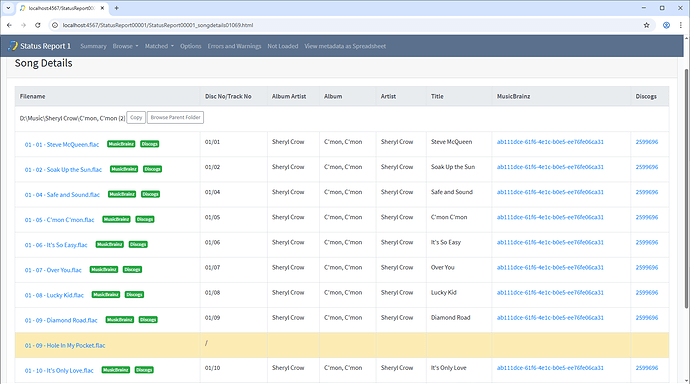Click Status Report 1 brand title
The width and height of the screenshot is (690, 384).
pos(45,46)
